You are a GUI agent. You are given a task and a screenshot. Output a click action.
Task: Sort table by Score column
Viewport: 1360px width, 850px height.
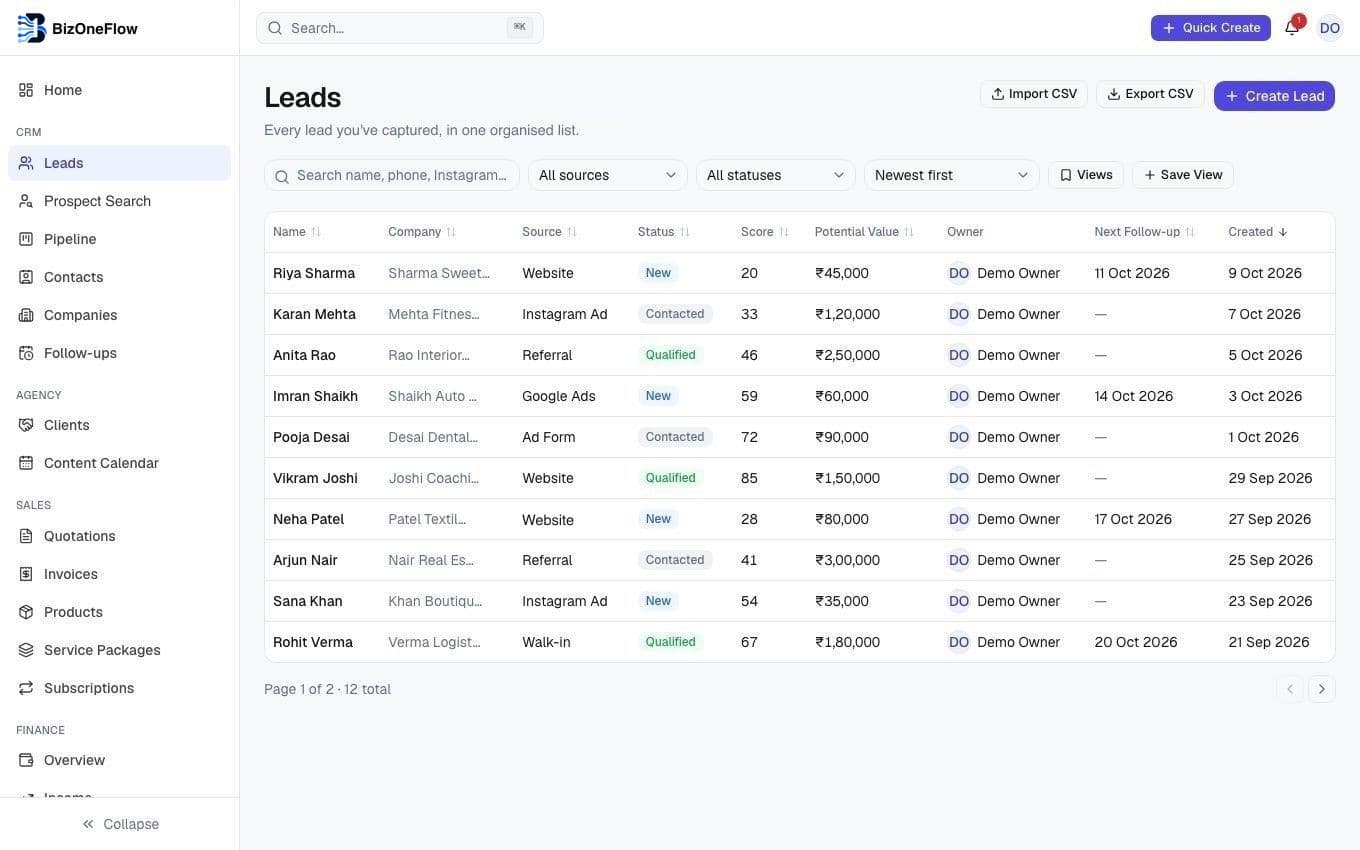tap(765, 232)
